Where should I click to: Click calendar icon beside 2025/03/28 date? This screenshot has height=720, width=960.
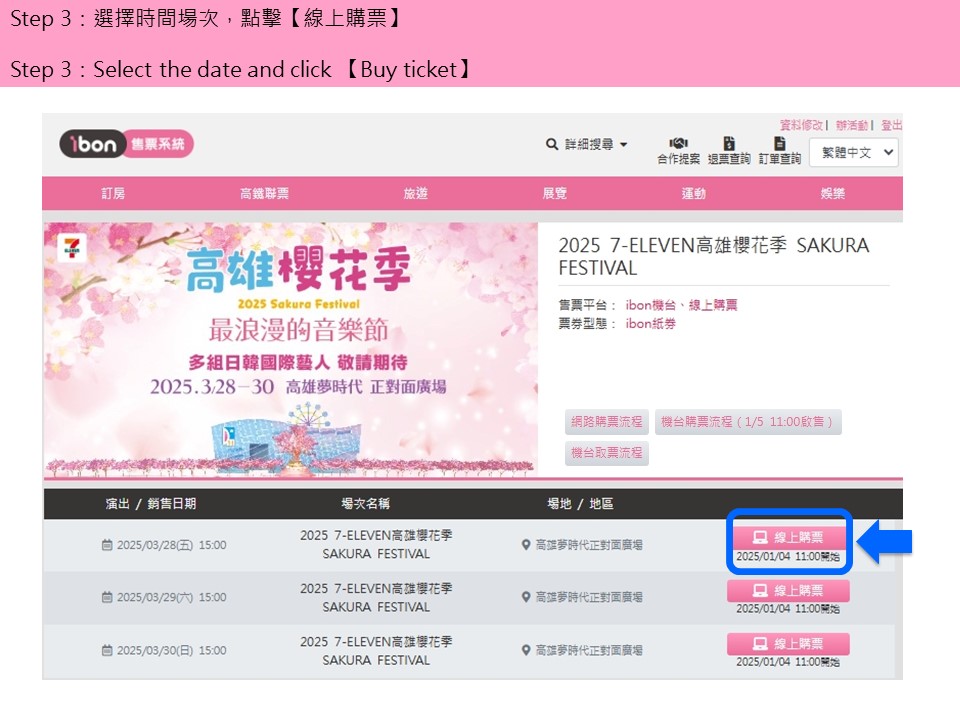coord(107,545)
